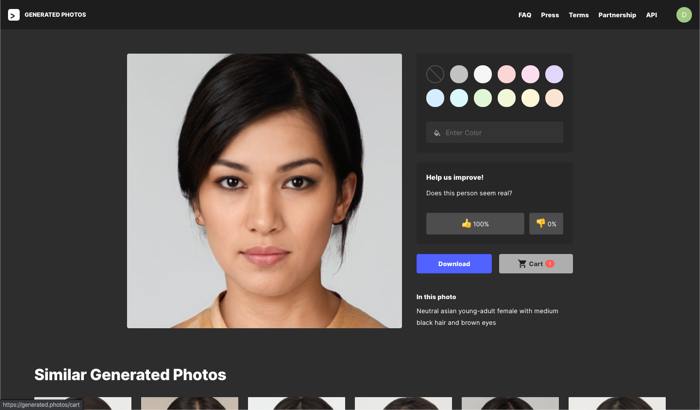
Task: Choose the white background swatch
Action: [483, 74]
